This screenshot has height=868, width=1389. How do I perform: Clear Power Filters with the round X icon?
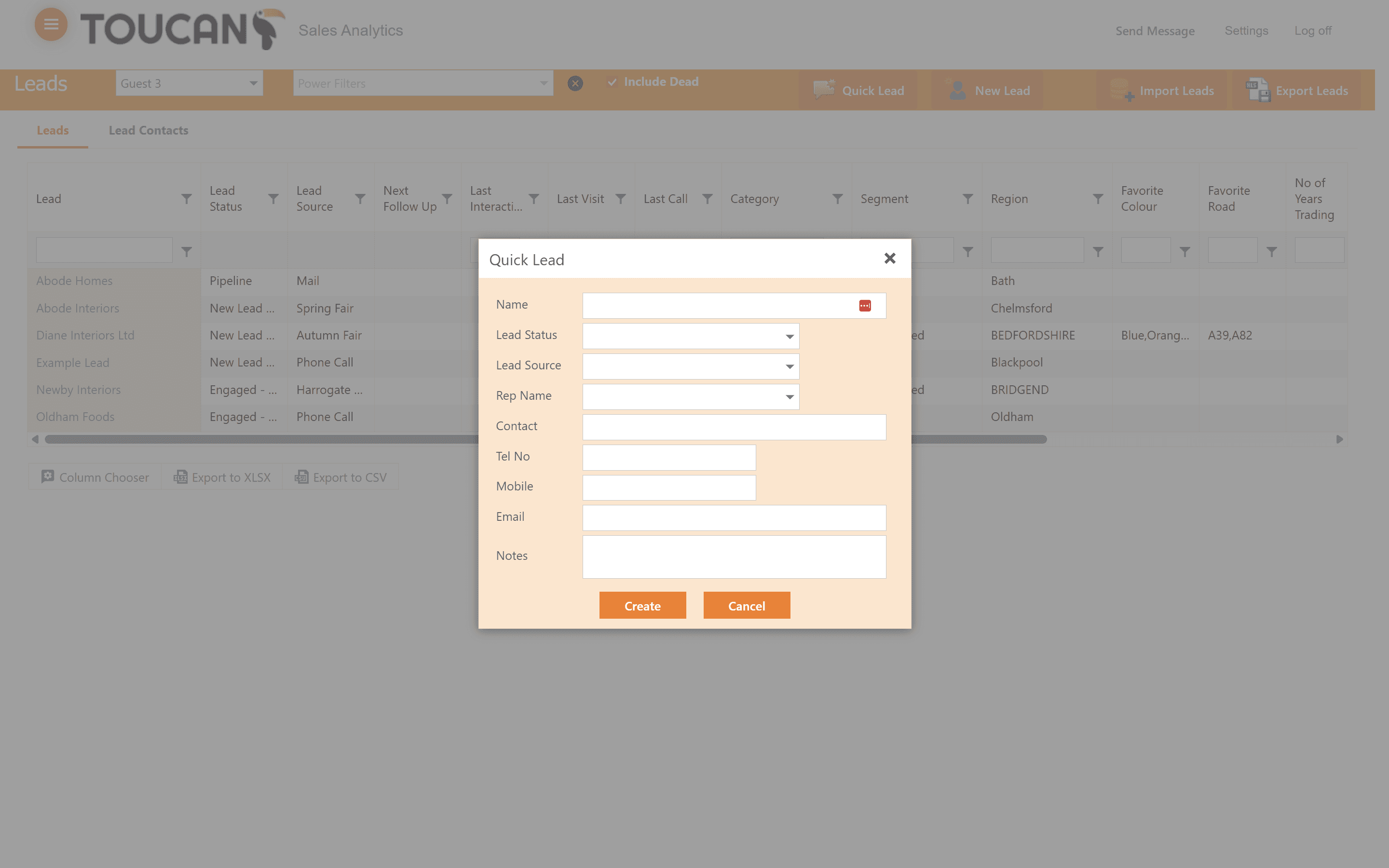575,83
